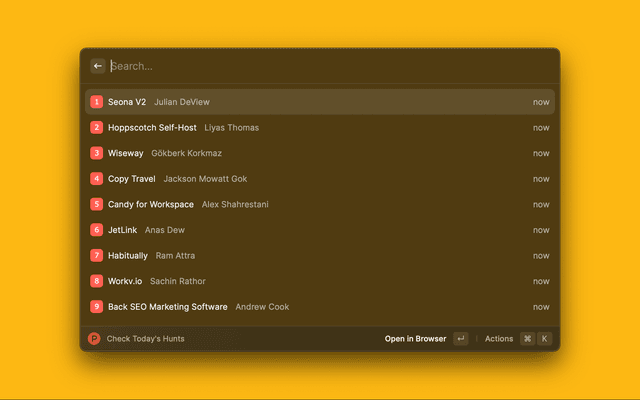Select the Workv.io title

[125, 281]
